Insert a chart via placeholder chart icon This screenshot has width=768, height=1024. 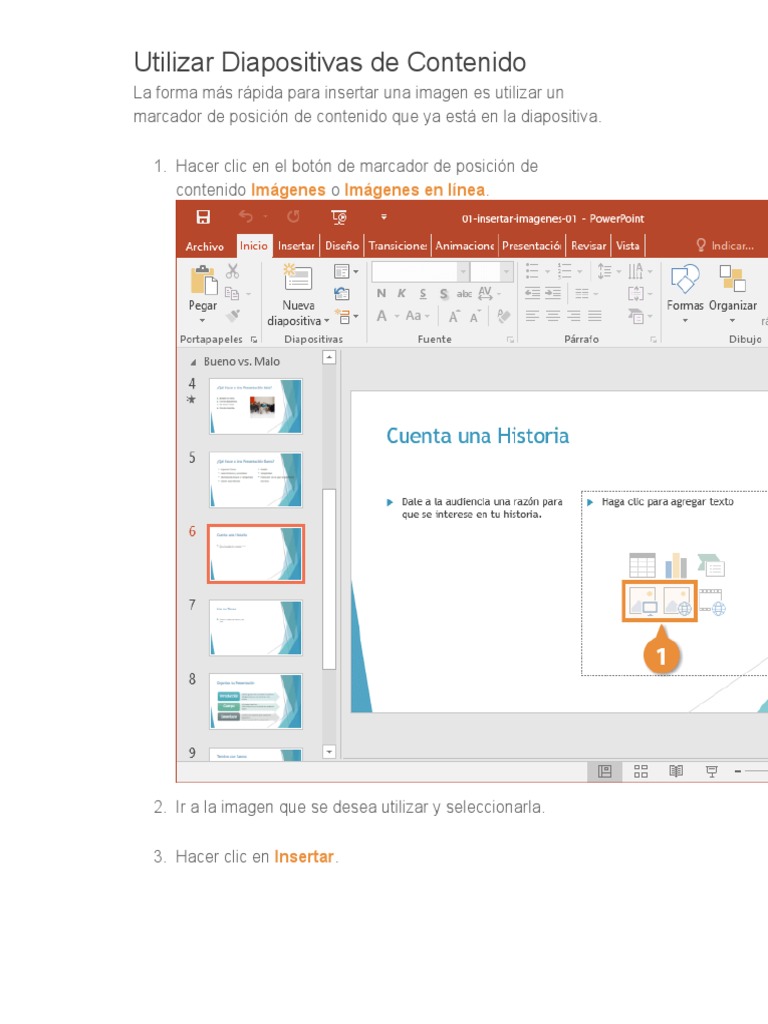point(677,565)
